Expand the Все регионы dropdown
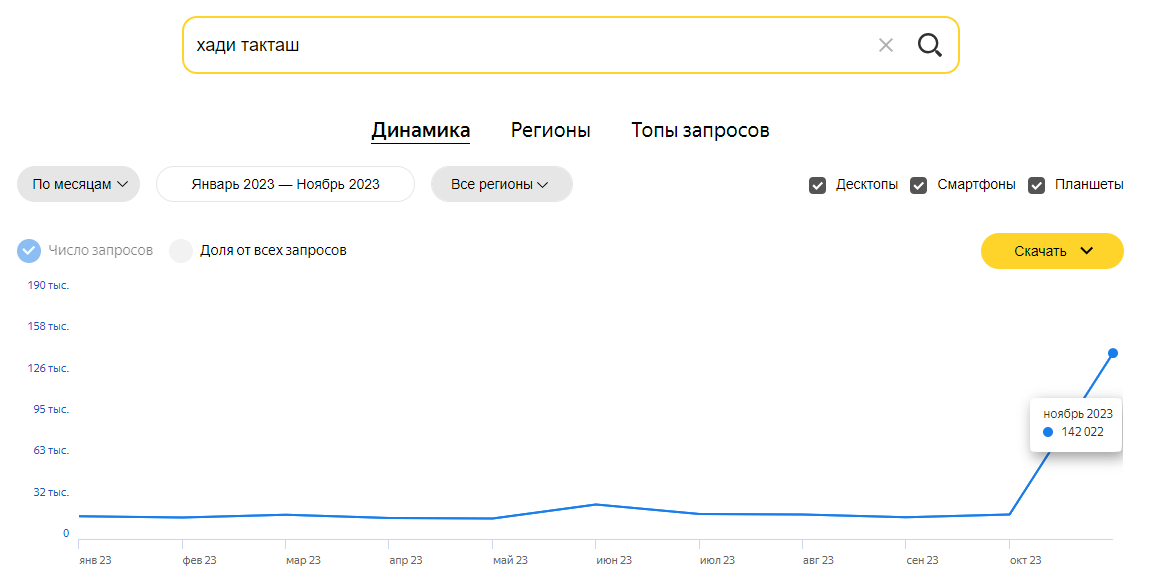Viewport: 1152px width, 579px height. click(x=501, y=184)
